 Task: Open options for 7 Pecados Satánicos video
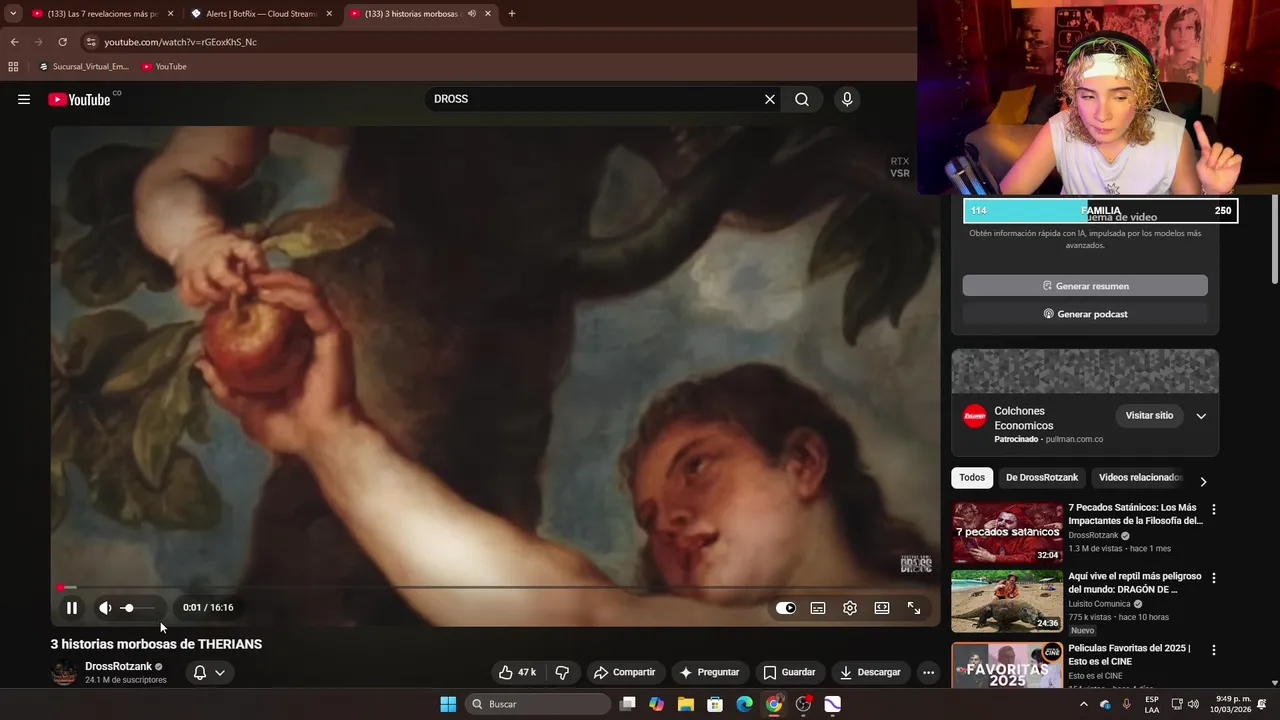point(1214,509)
